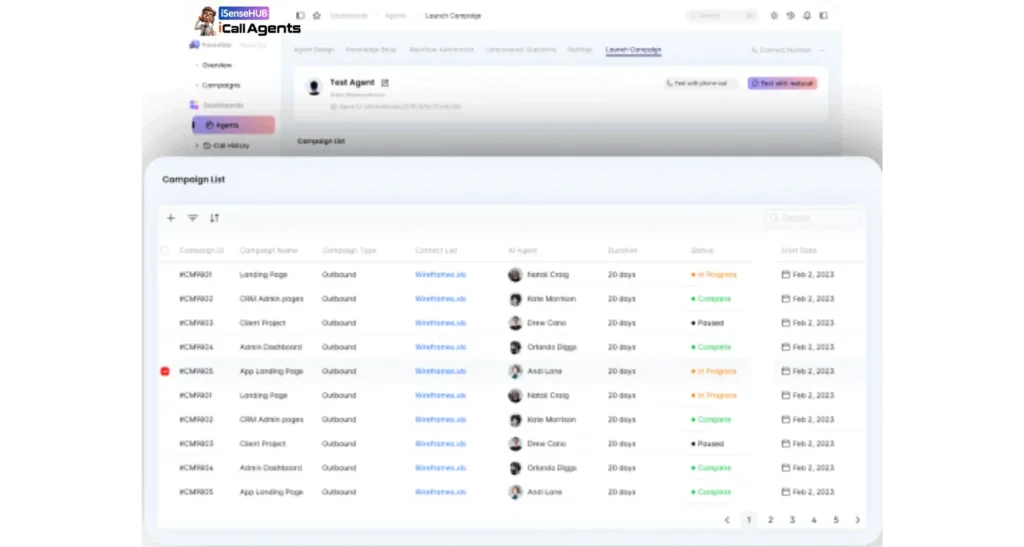1024x547 pixels.
Task: Open Wireframes.xls link in the checked row
Action: point(440,371)
